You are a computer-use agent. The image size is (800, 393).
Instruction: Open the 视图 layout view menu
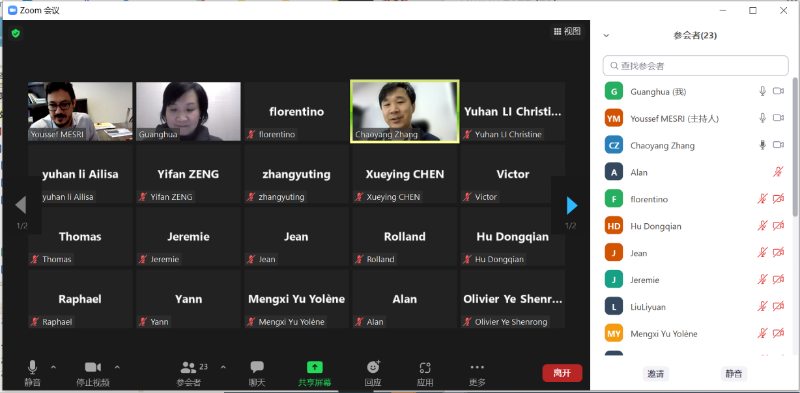click(567, 31)
